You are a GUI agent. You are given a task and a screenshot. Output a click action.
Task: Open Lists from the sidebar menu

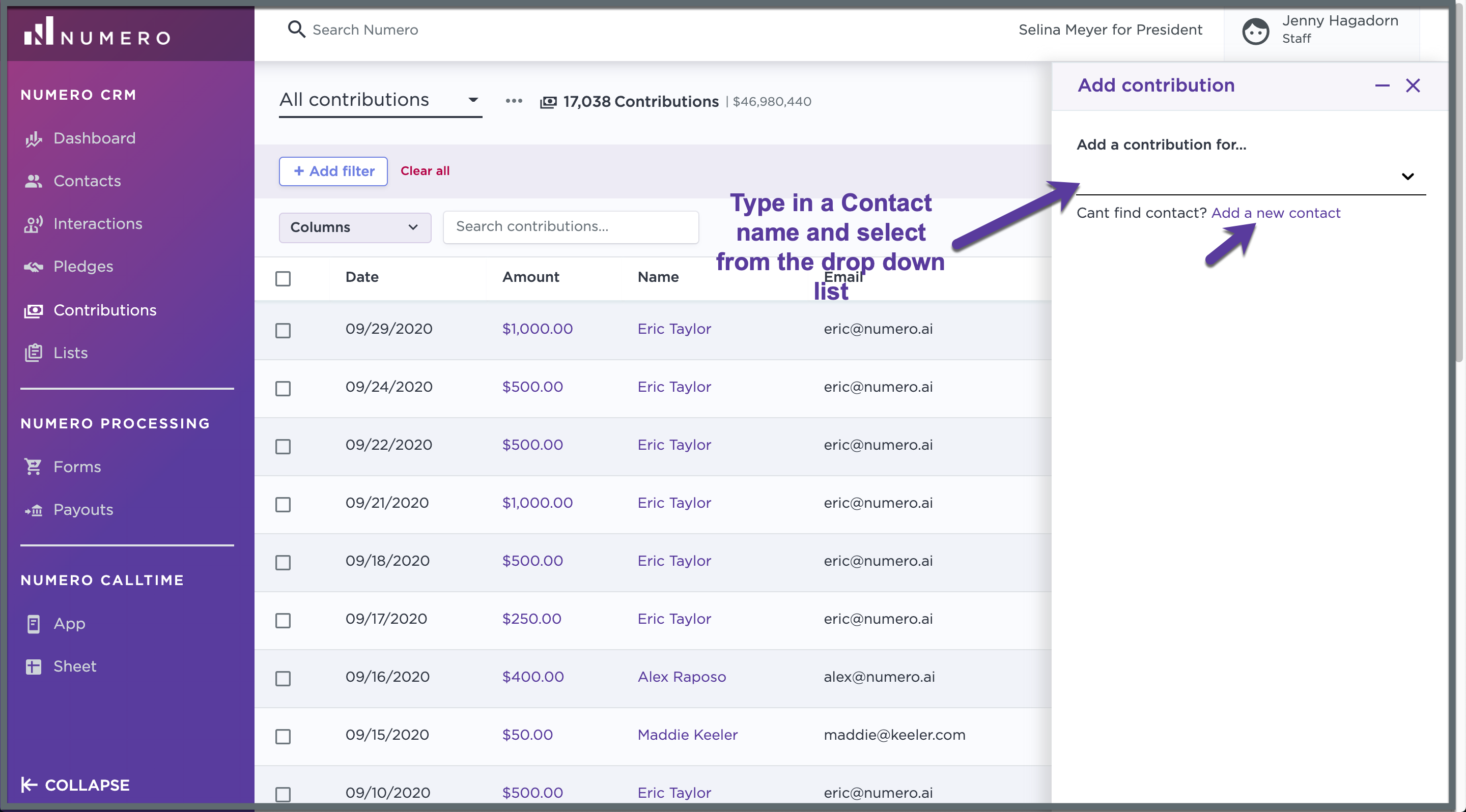click(x=71, y=353)
